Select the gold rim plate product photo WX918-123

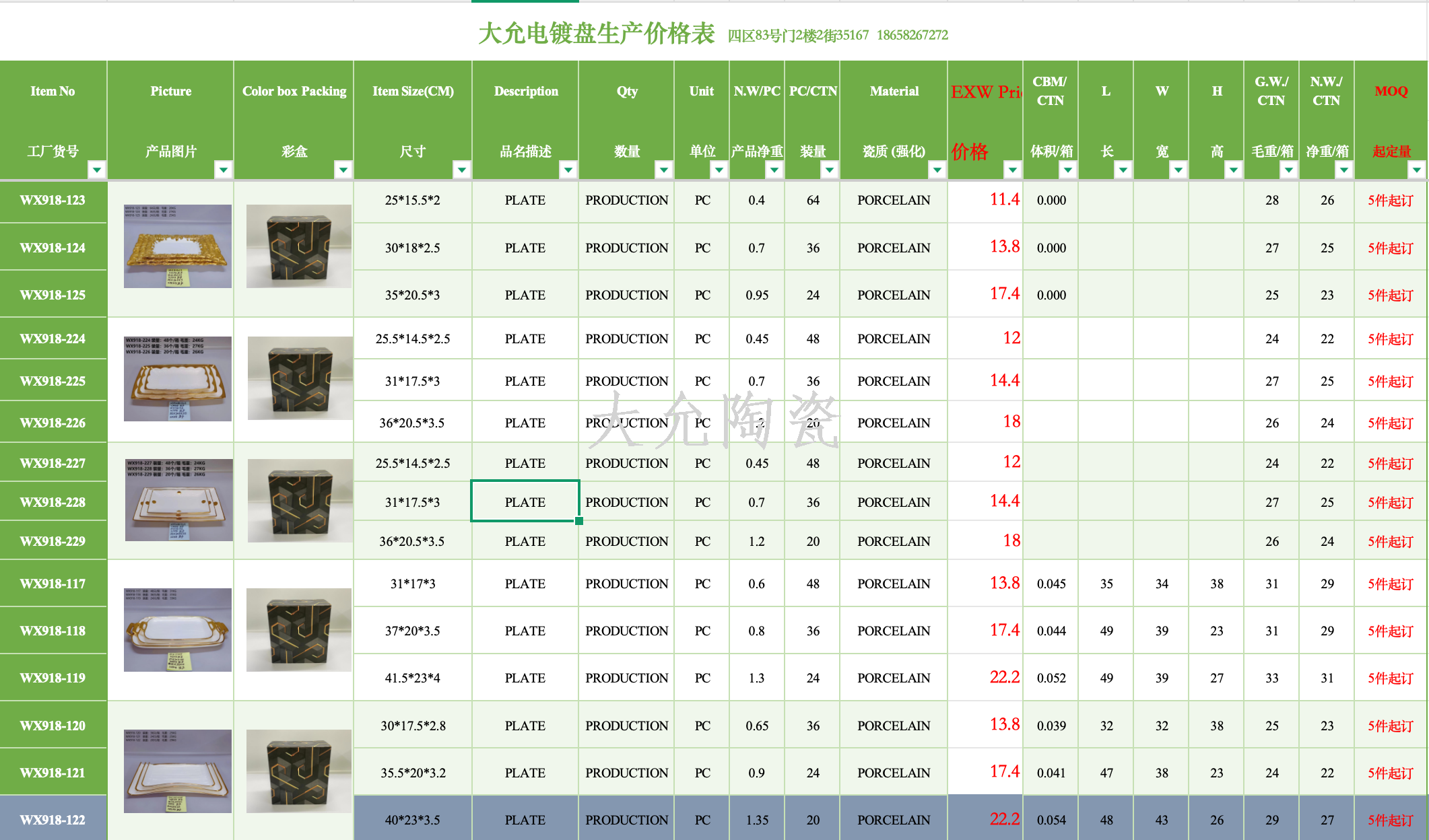coord(177,246)
